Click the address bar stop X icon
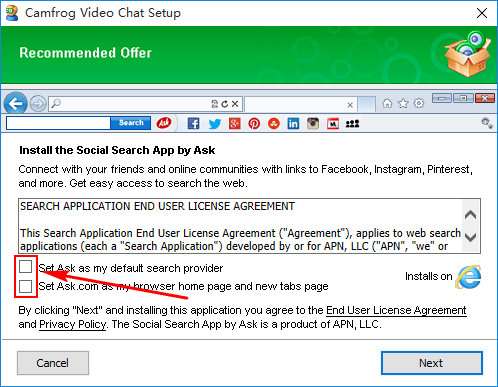 tap(235, 104)
